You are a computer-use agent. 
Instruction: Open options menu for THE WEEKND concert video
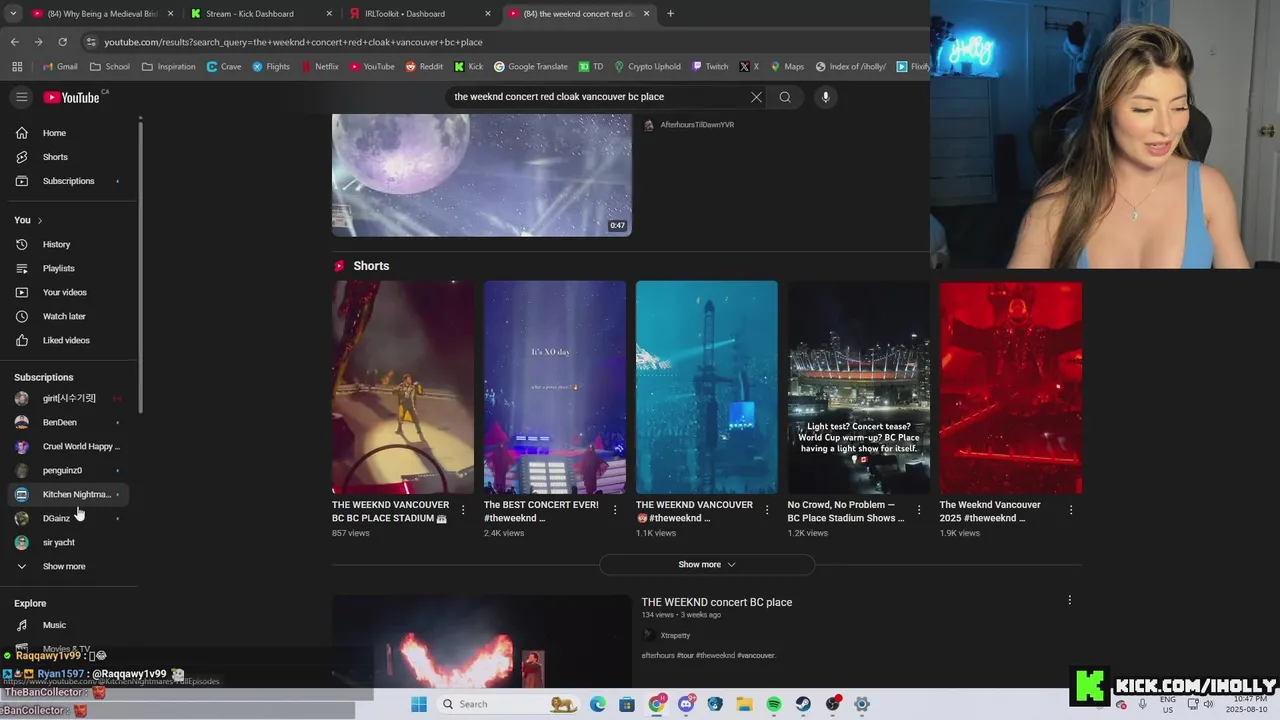point(1069,601)
